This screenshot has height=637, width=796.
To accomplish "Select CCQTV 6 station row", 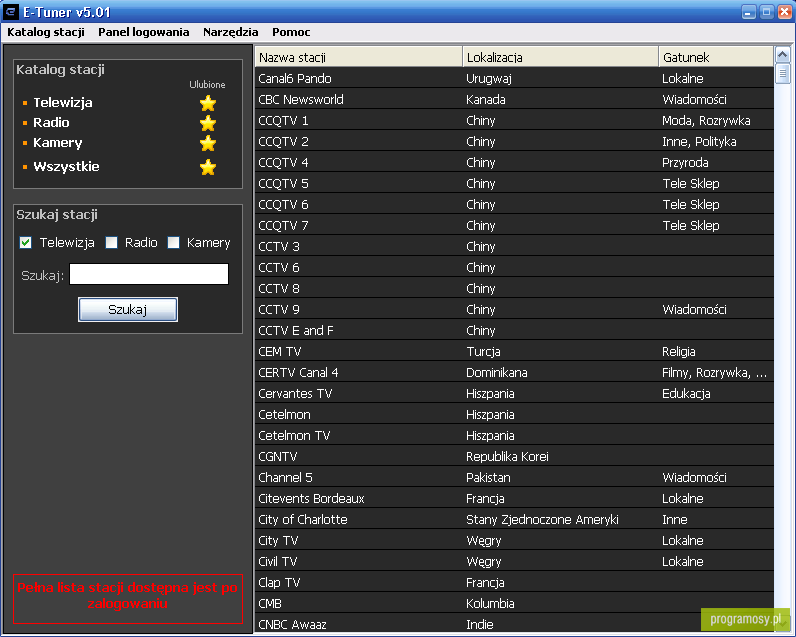I will pos(514,205).
